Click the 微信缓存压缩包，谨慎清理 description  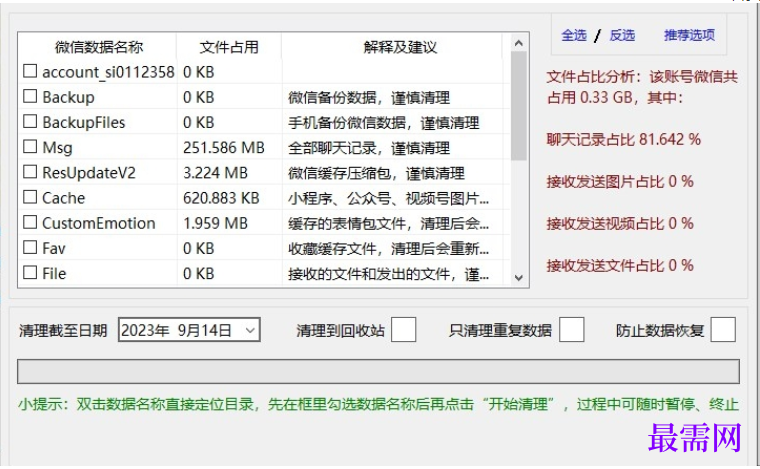[x=376, y=173]
